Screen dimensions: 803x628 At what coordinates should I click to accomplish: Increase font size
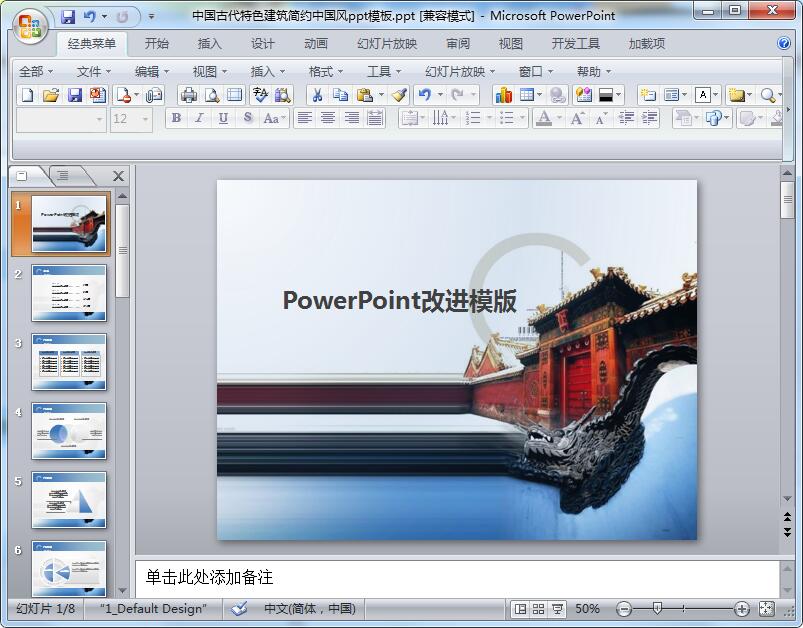[x=578, y=119]
